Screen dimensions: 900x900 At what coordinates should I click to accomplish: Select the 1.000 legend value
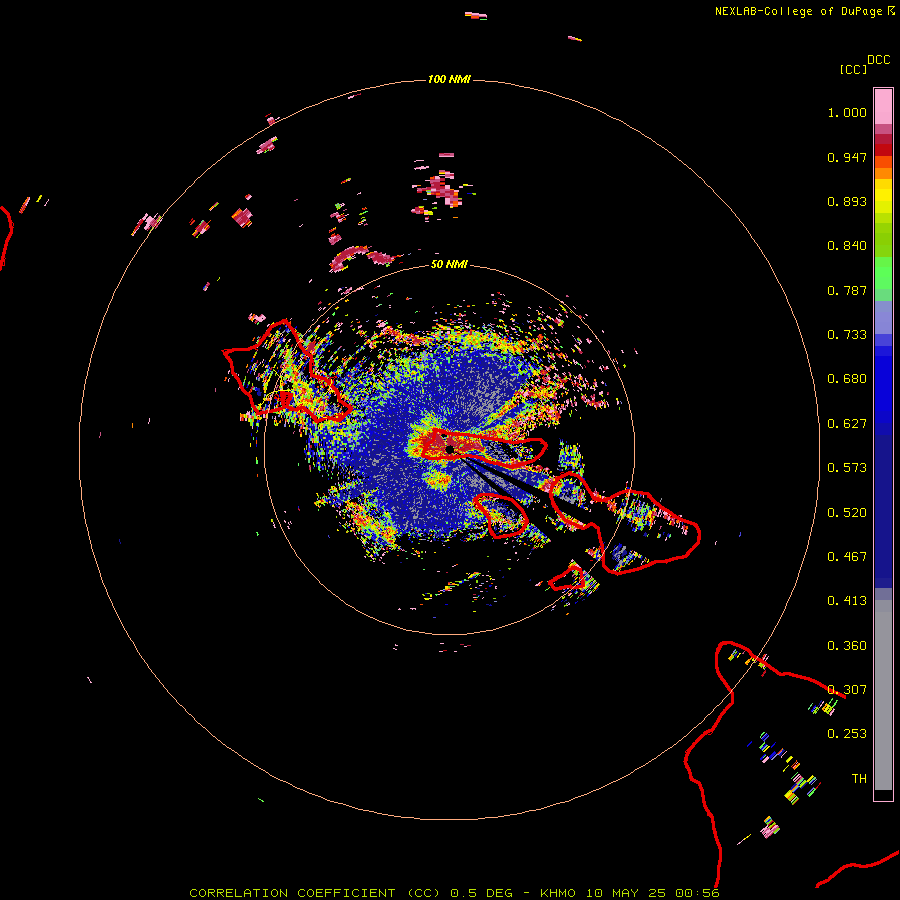tap(847, 112)
